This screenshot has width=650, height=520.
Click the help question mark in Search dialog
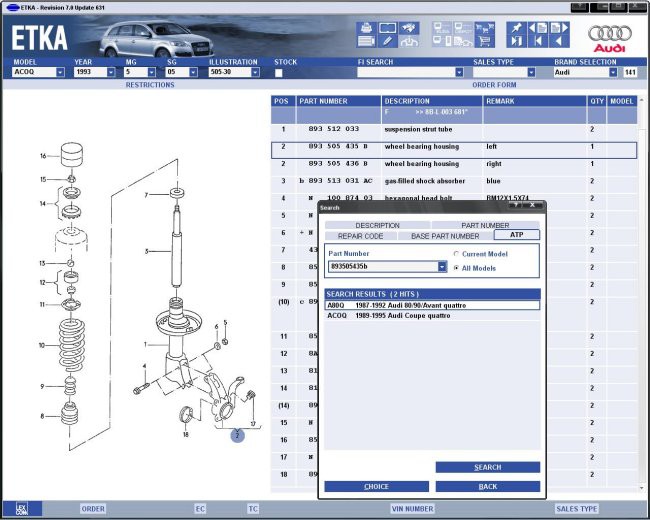(x=515, y=205)
